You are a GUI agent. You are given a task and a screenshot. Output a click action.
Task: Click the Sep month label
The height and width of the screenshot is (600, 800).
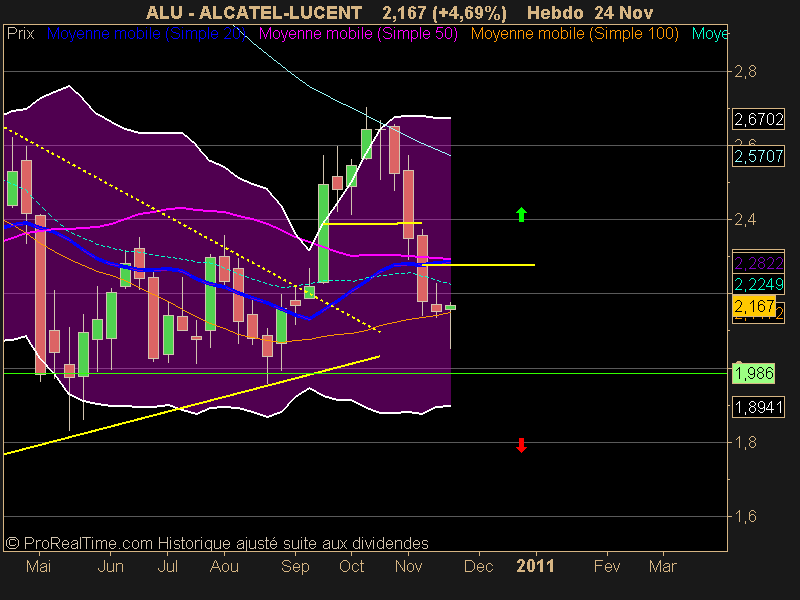295,566
